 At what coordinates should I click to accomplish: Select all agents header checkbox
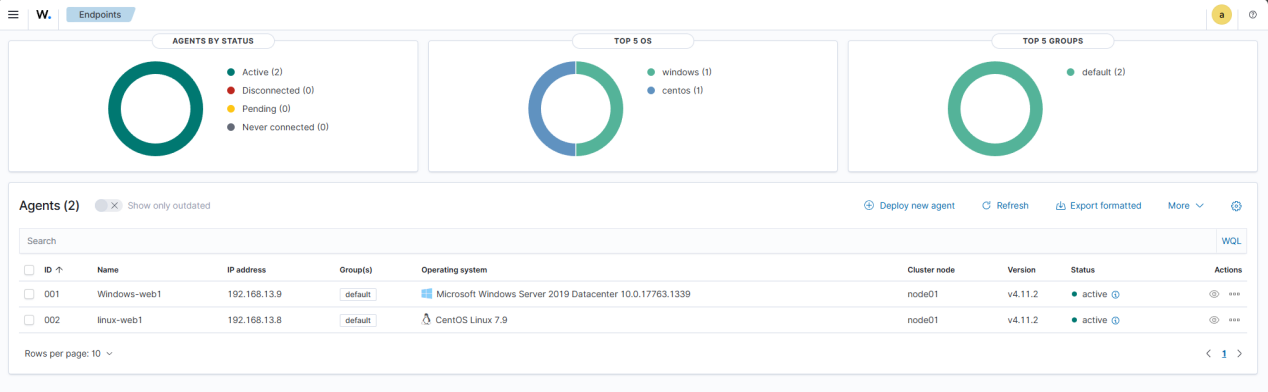[x=29, y=270]
